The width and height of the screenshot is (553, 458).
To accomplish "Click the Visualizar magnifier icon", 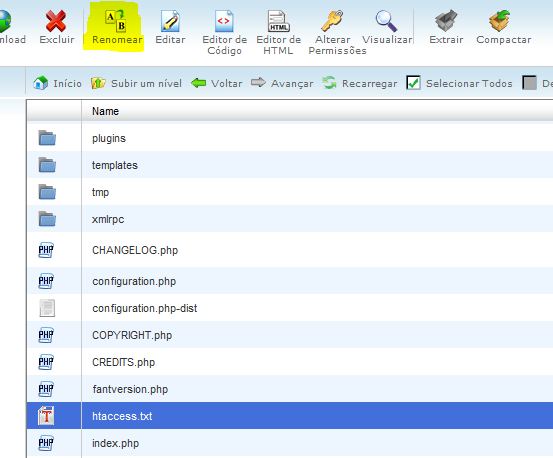I will (x=386, y=21).
